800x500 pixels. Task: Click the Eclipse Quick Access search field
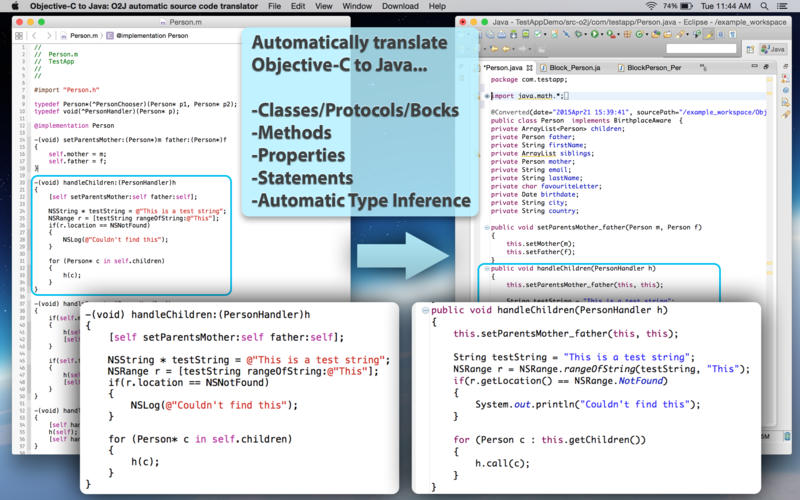700,48
